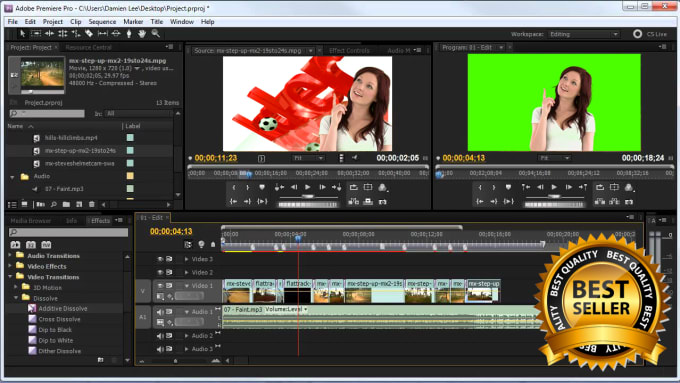Expand the Video 2 track
680x383 pixels.
tap(186, 272)
